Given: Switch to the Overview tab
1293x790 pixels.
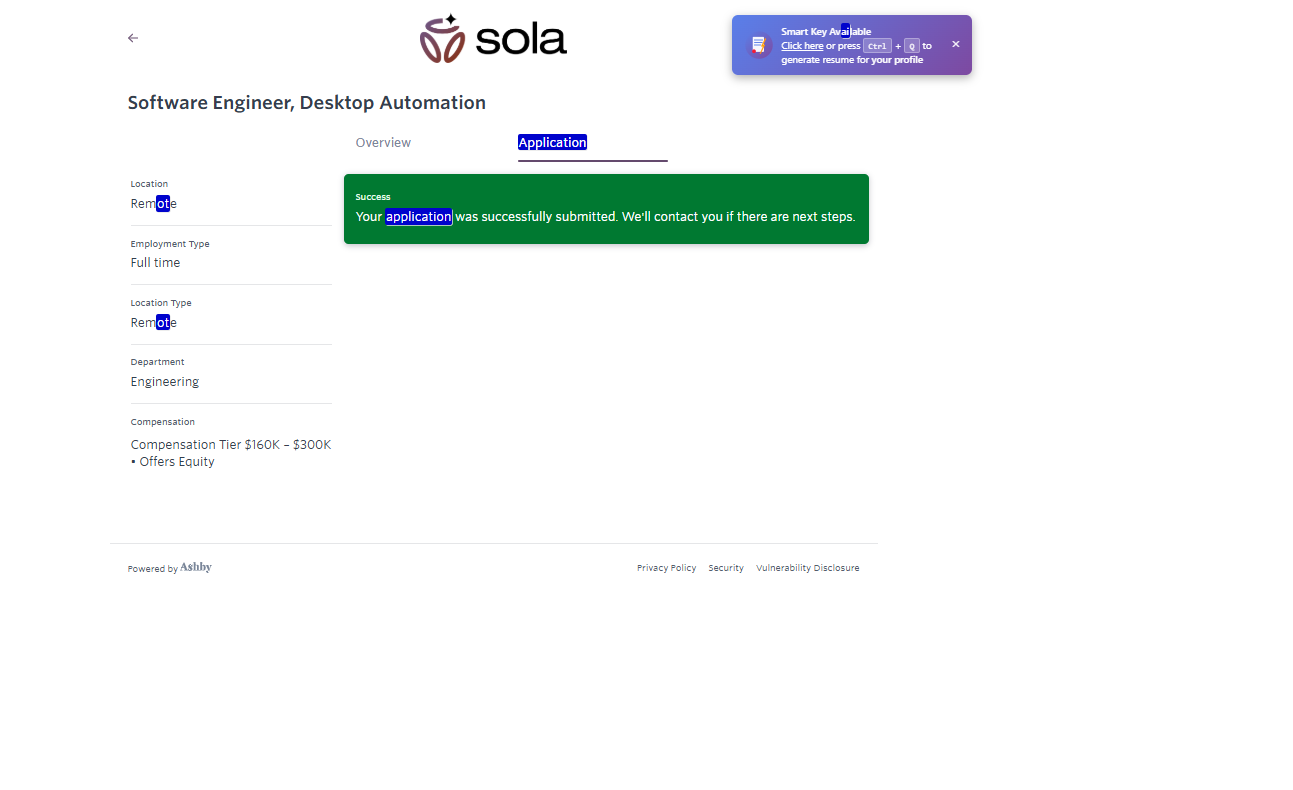Looking at the screenshot, I should tap(383, 143).
